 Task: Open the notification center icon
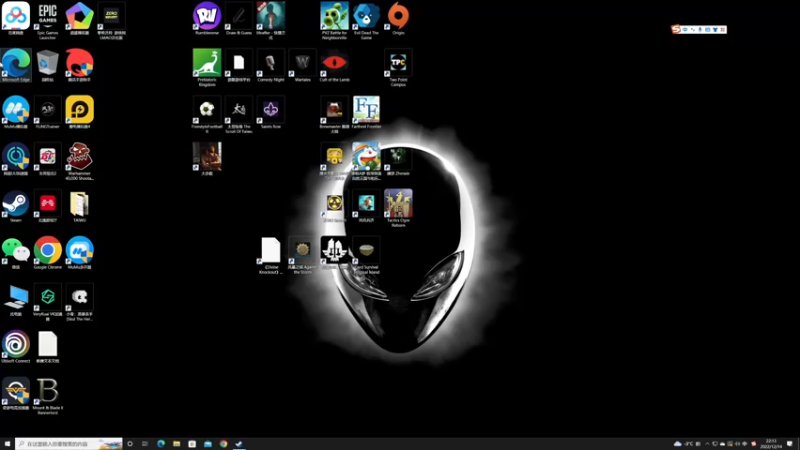click(790, 444)
